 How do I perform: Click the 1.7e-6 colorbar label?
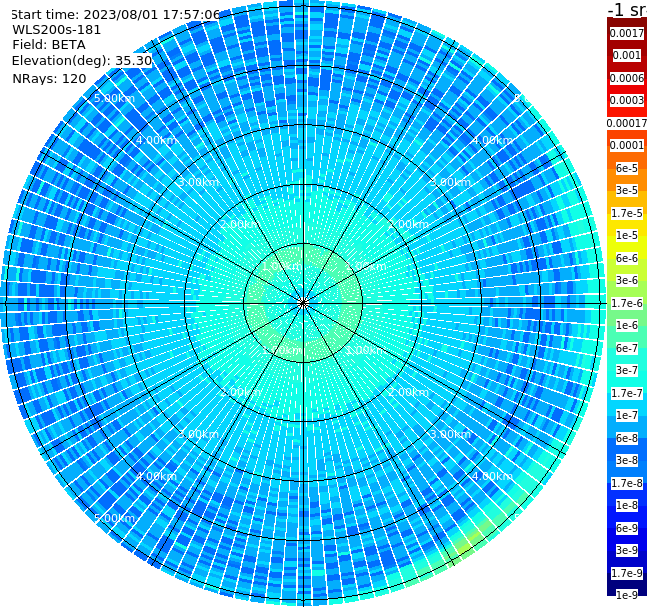tap(627, 303)
